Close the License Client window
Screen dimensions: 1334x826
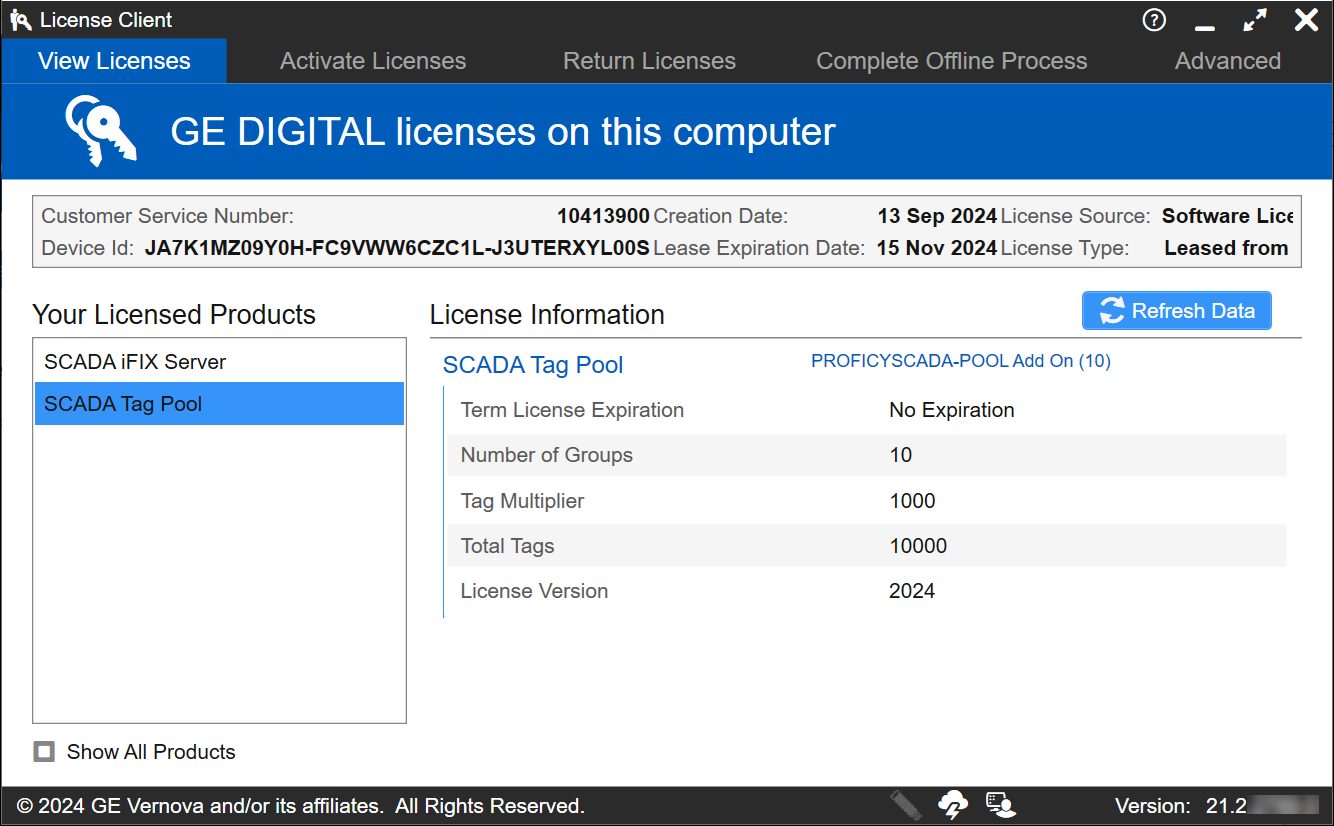click(x=1306, y=20)
